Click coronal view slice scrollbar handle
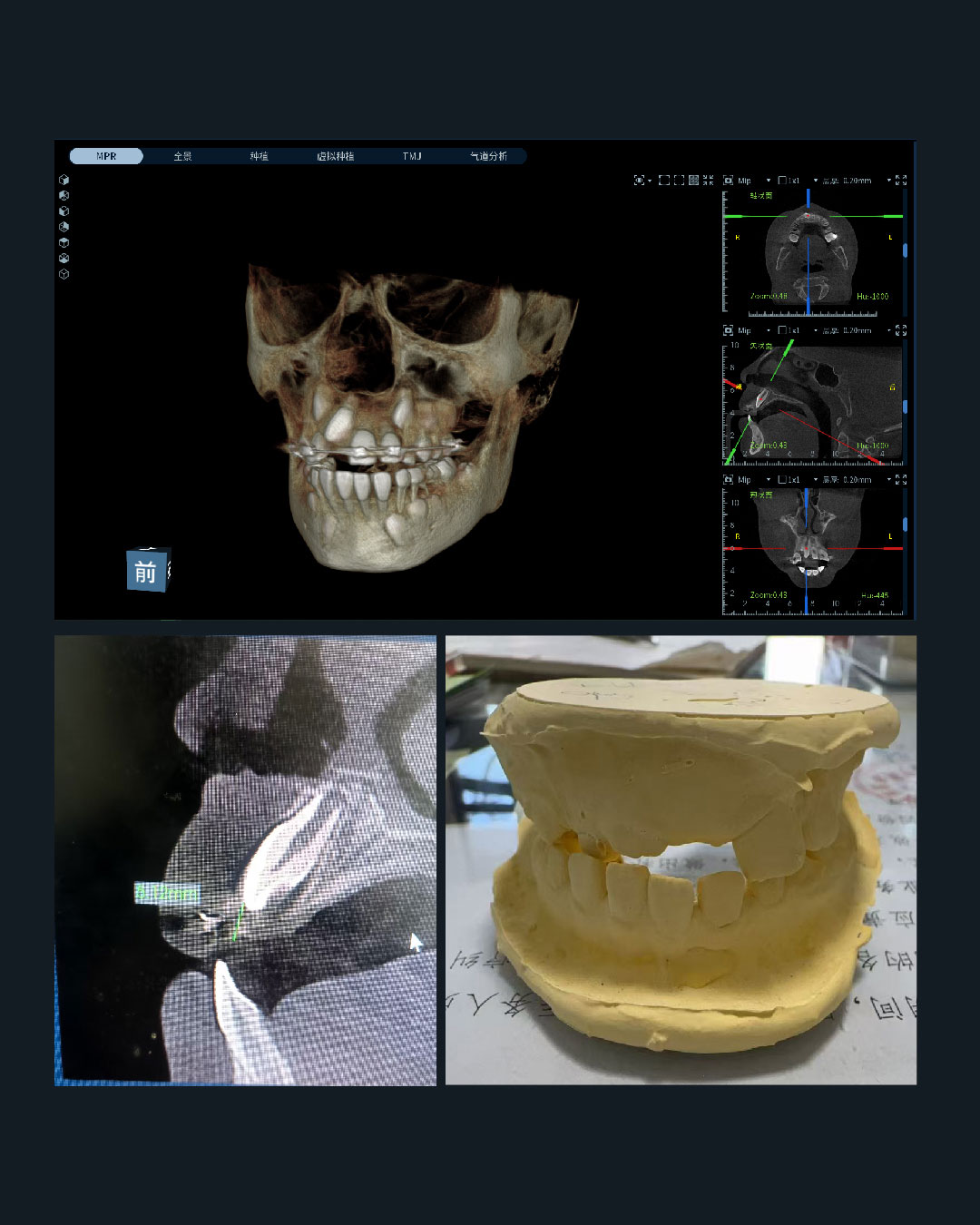The image size is (980, 1225). [905, 524]
